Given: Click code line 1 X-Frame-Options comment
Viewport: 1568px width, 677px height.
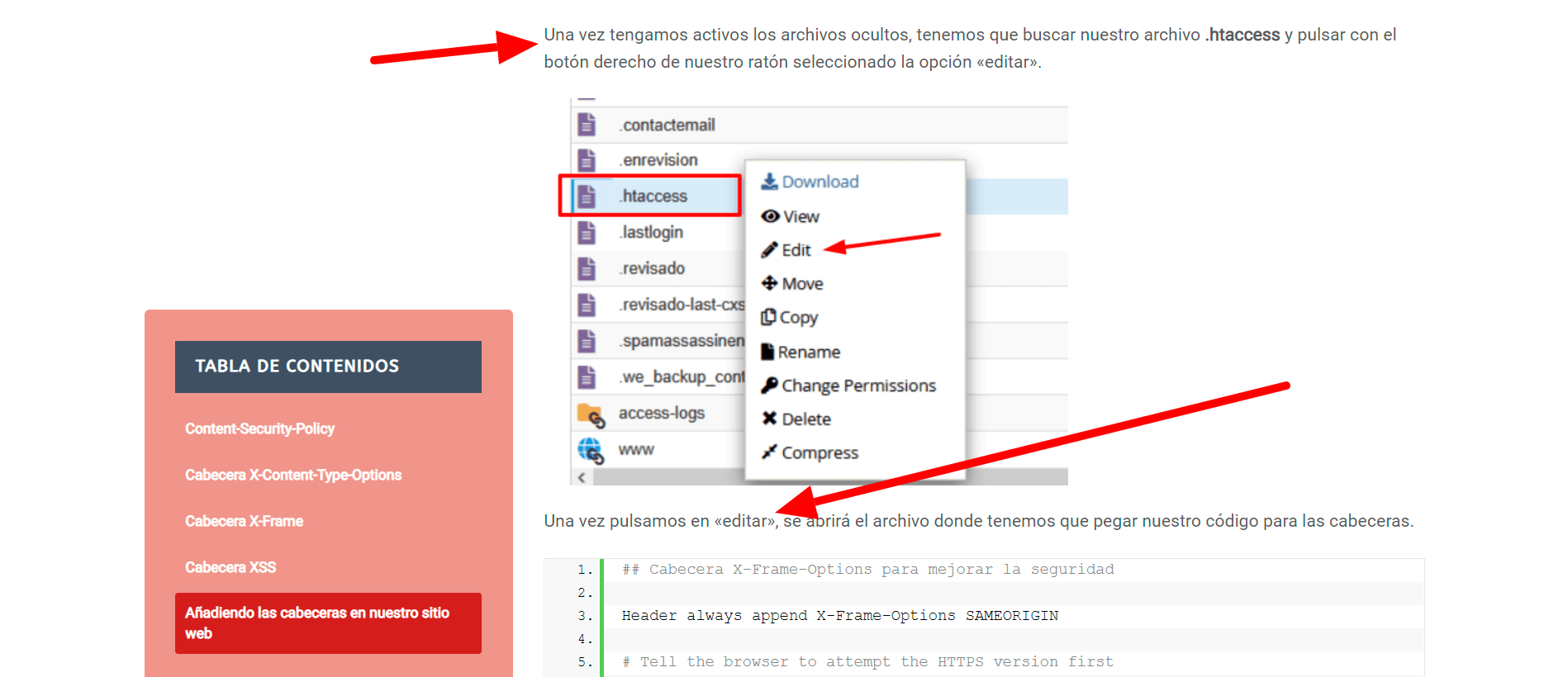Looking at the screenshot, I should pyautogui.click(x=868, y=570).
